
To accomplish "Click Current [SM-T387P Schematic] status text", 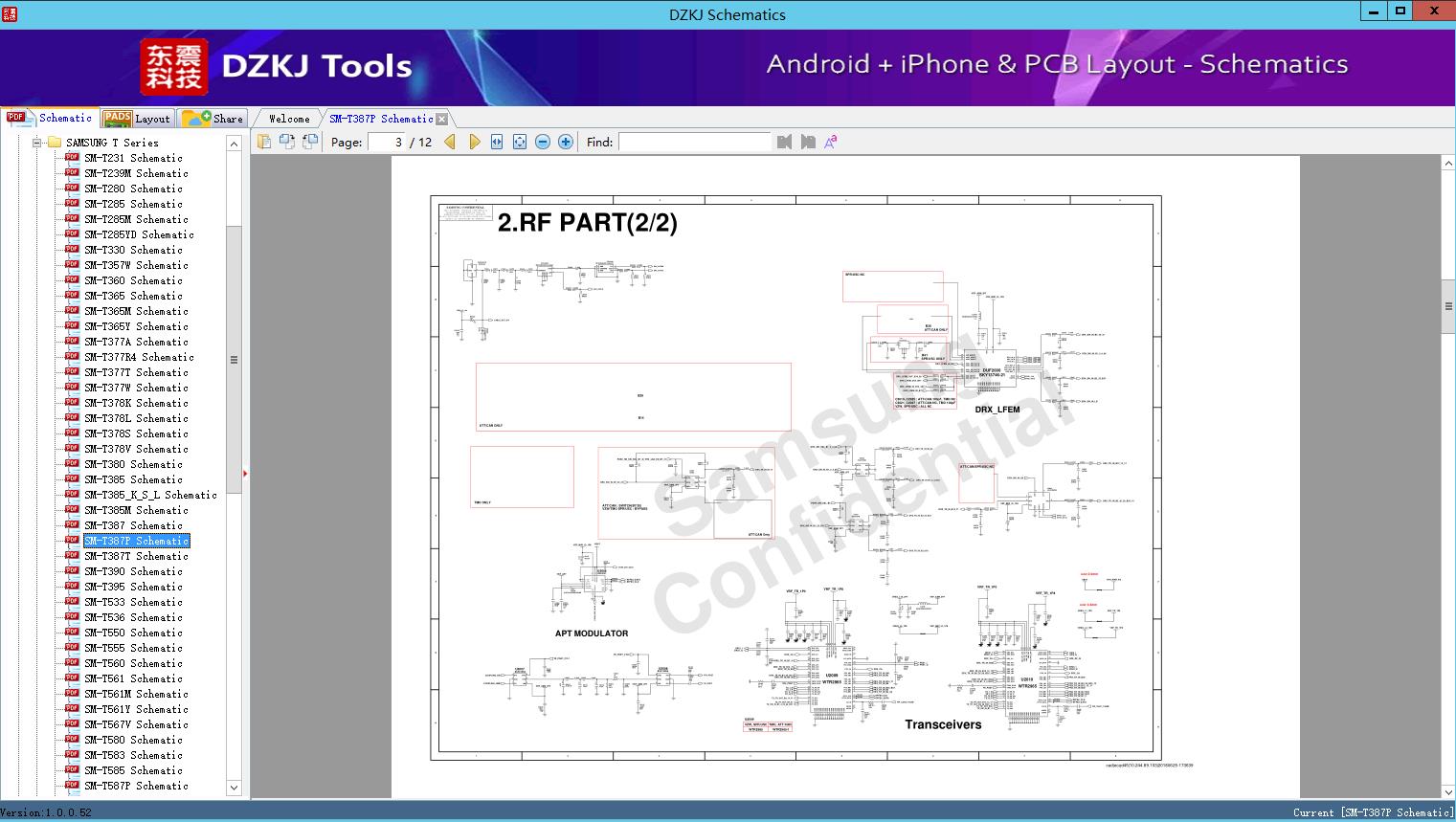I will (1372, 812).
